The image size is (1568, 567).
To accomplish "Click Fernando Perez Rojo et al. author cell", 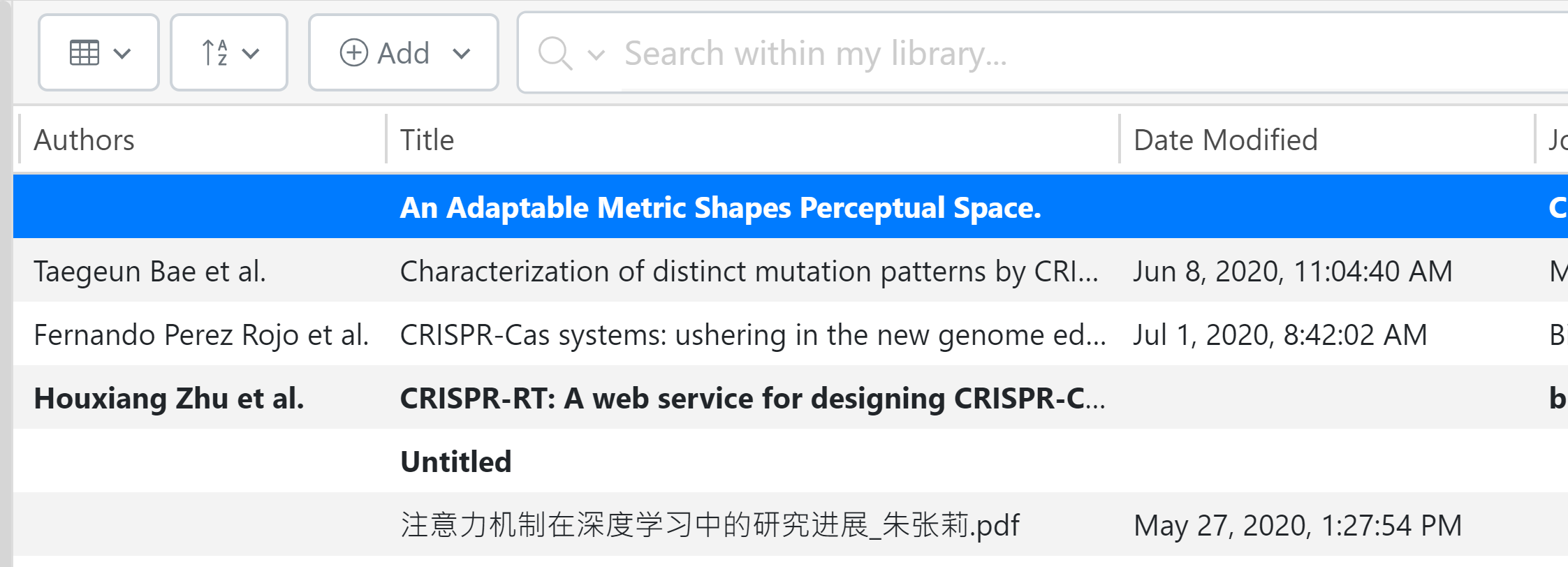I will [x=201, y=335].
